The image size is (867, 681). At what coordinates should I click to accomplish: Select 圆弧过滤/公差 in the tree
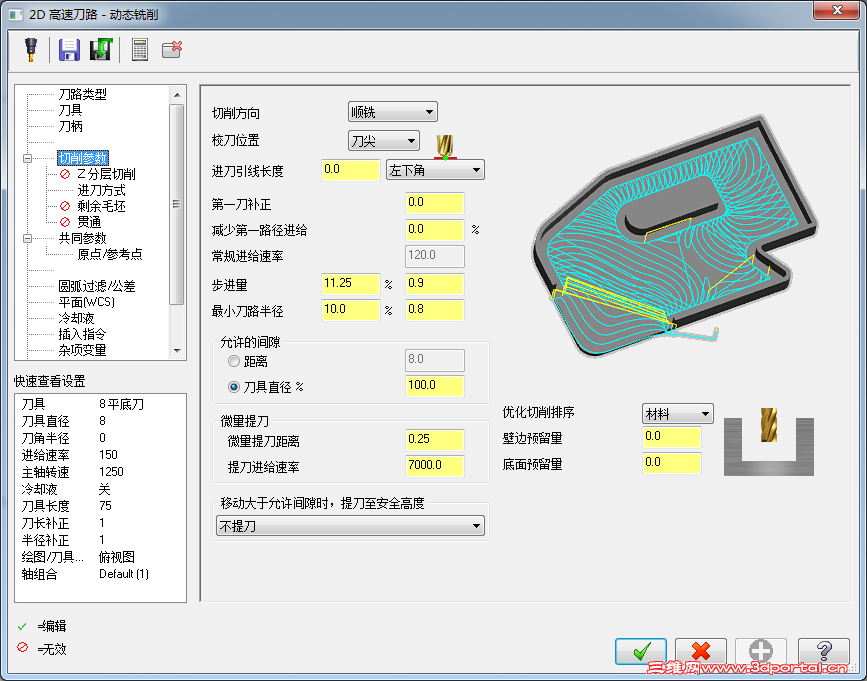[x=97, y=286]
